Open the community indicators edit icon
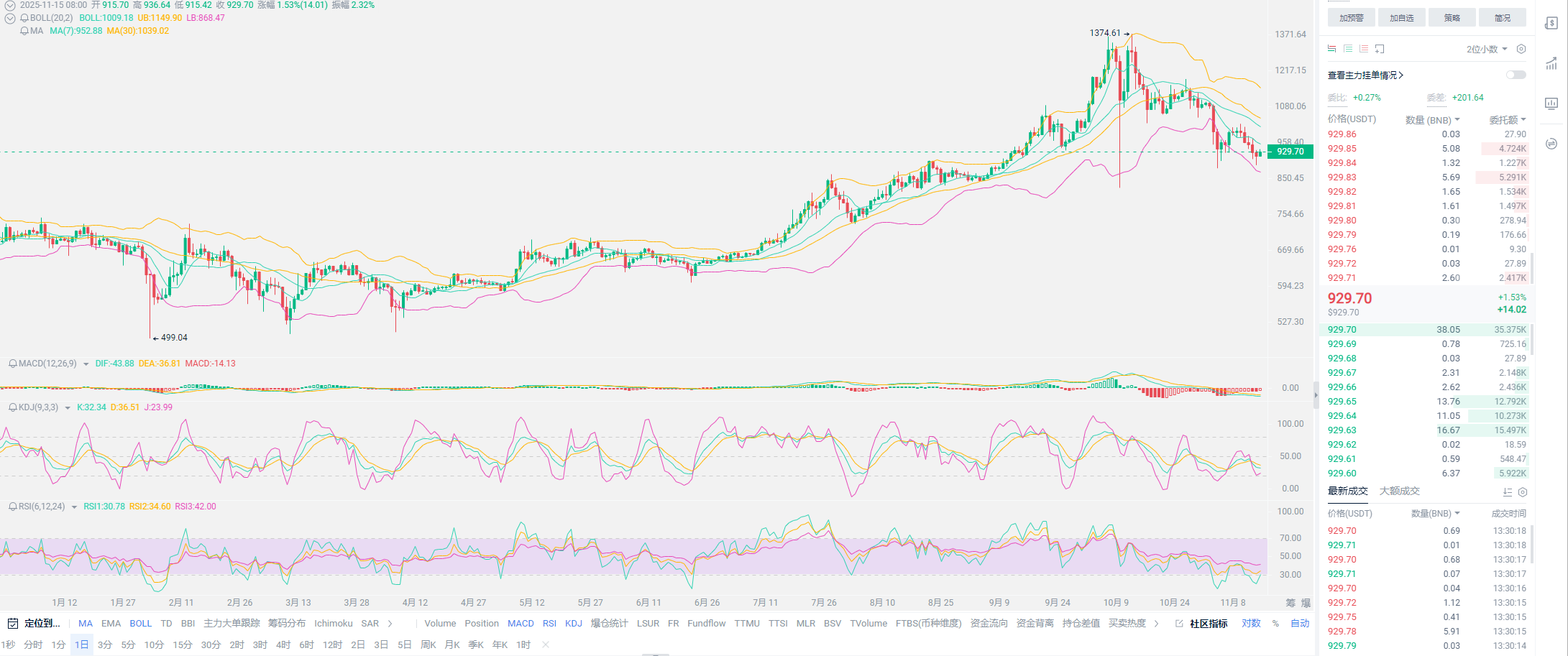Viewport: 1568px width, 656px height. click(x=1179, y=624)
